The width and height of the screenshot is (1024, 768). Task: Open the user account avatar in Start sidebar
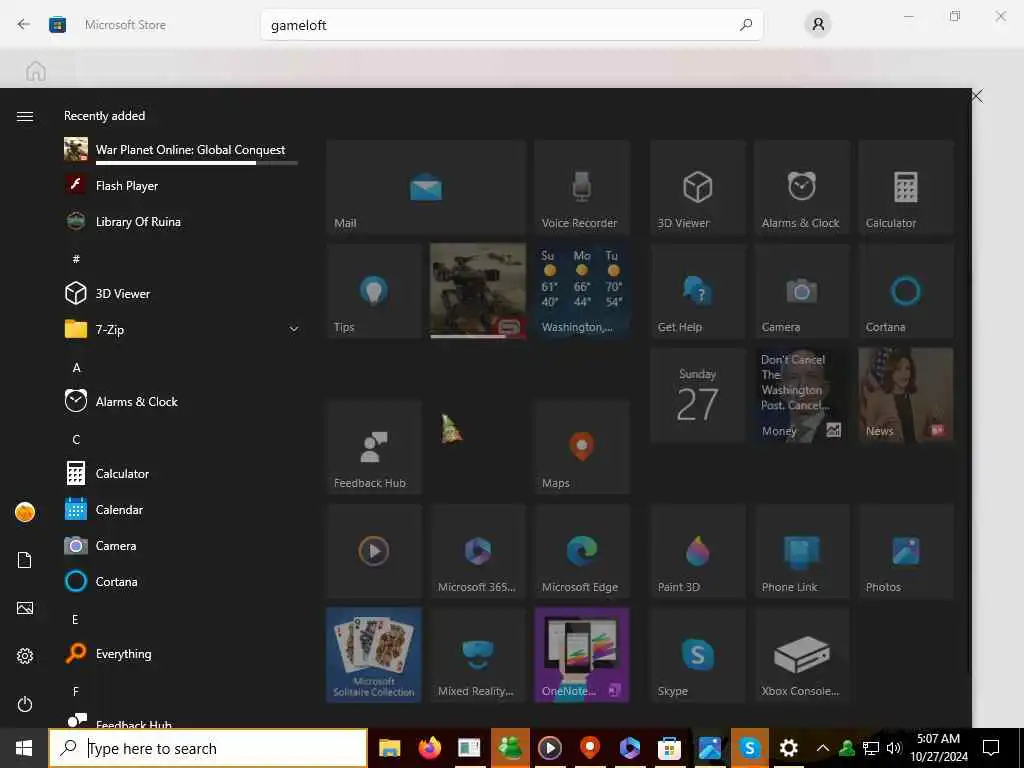(x=25, y=512)
